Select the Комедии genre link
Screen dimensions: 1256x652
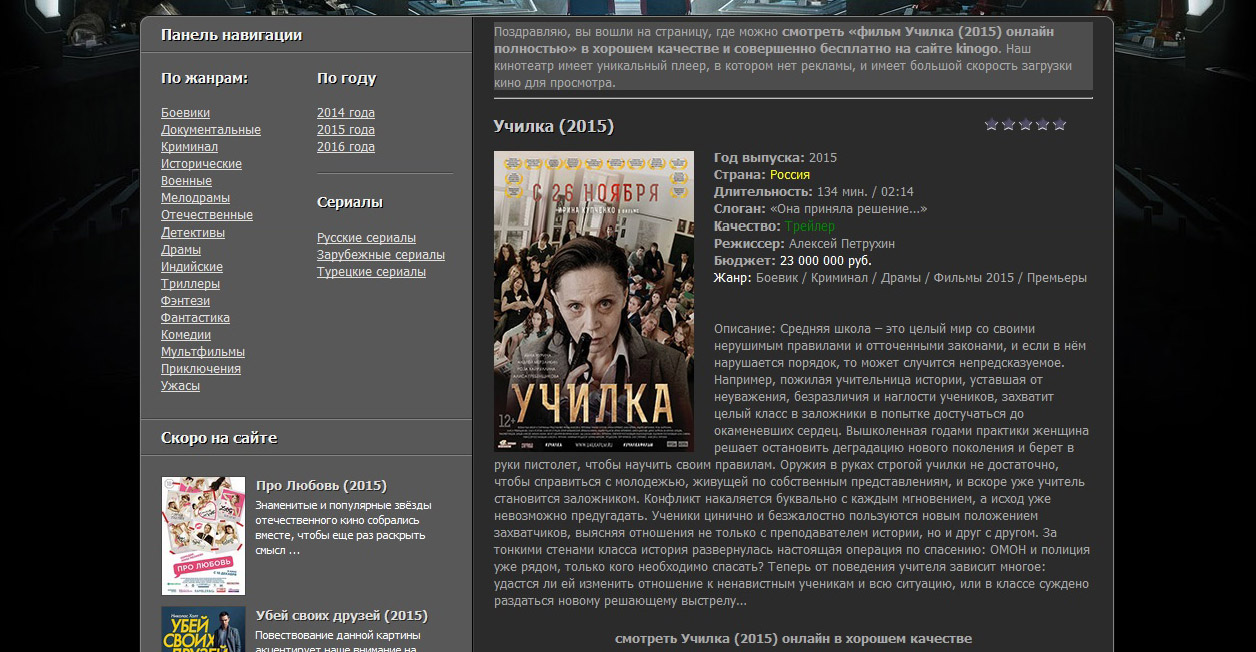coord(186,335)
